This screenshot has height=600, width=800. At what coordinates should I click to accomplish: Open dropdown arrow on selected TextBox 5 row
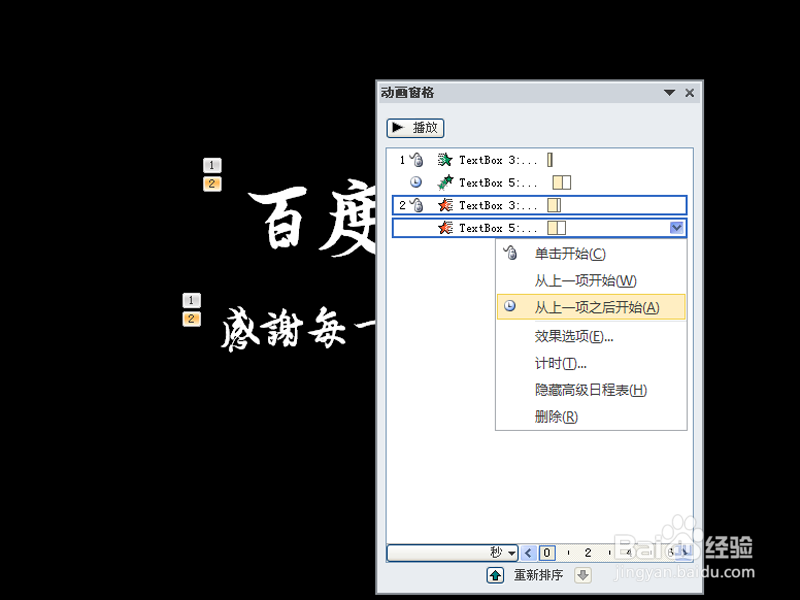[x=677, y=228]
